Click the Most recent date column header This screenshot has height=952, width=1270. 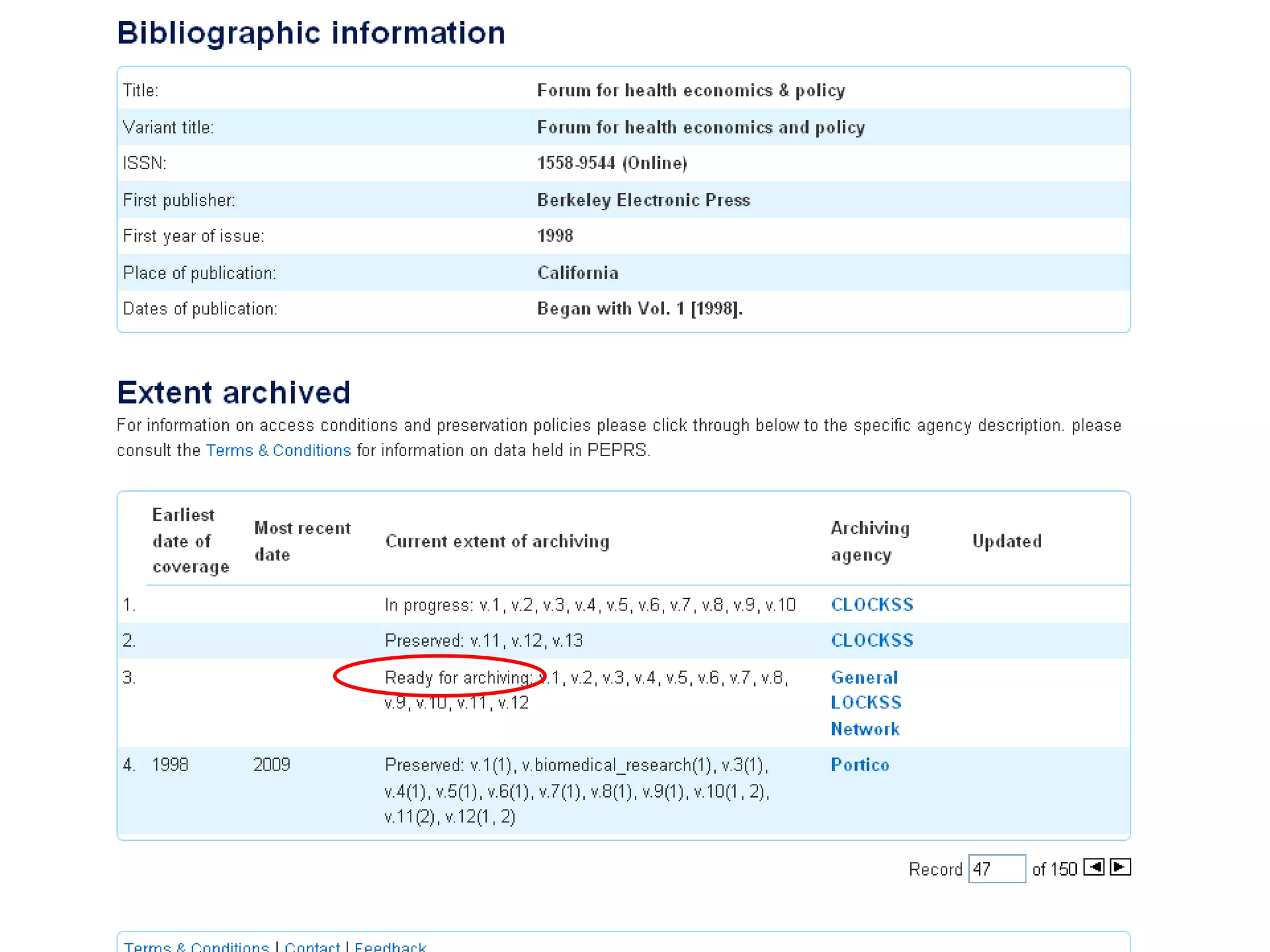pos(302,541)
